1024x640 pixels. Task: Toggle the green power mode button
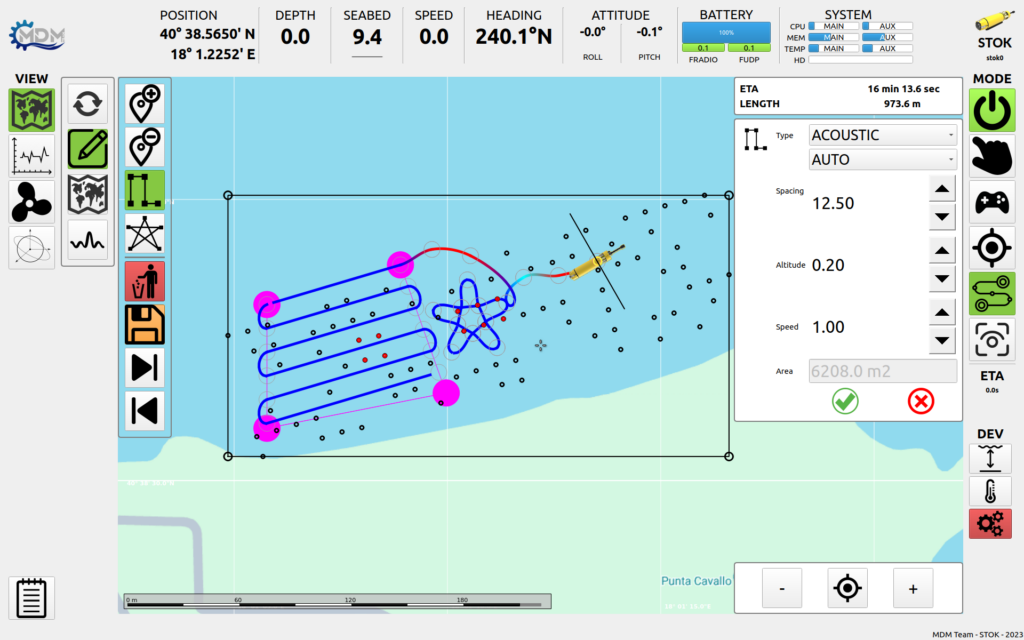(992, 112)
